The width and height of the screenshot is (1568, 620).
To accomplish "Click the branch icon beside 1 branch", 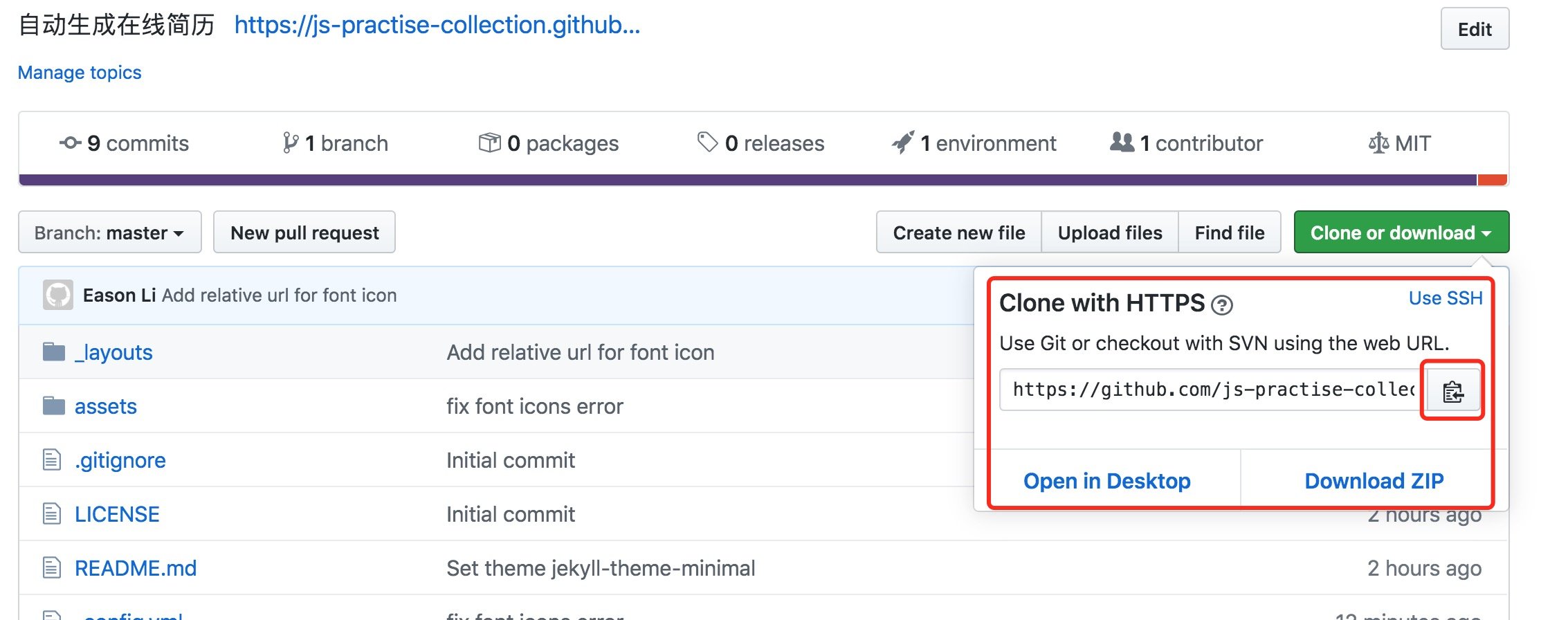I will [x=291, y=143].
